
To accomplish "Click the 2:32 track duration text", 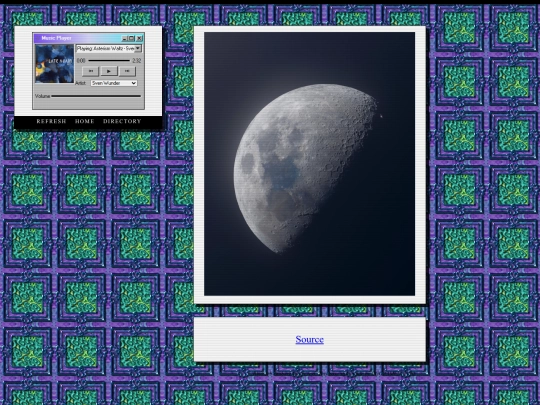I will point(137,61).
